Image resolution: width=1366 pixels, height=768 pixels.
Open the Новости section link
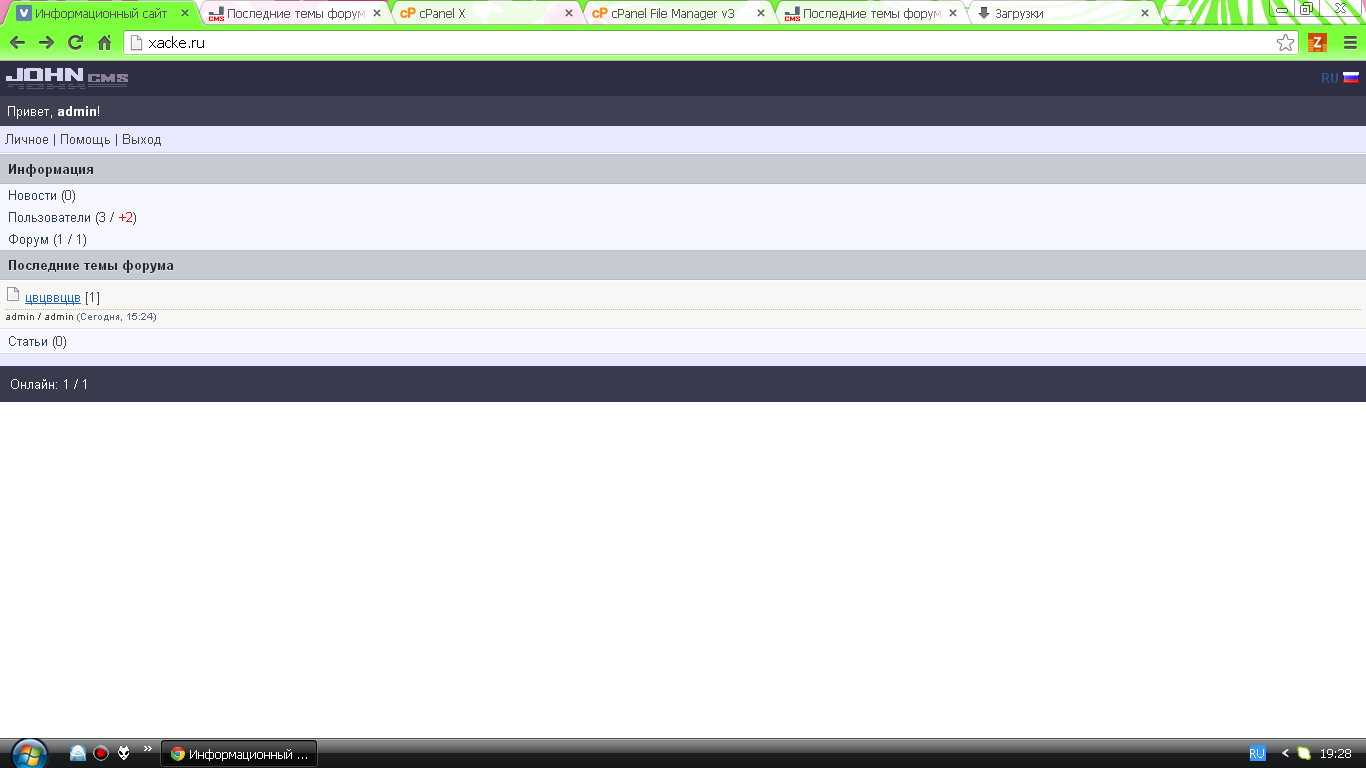33,196
